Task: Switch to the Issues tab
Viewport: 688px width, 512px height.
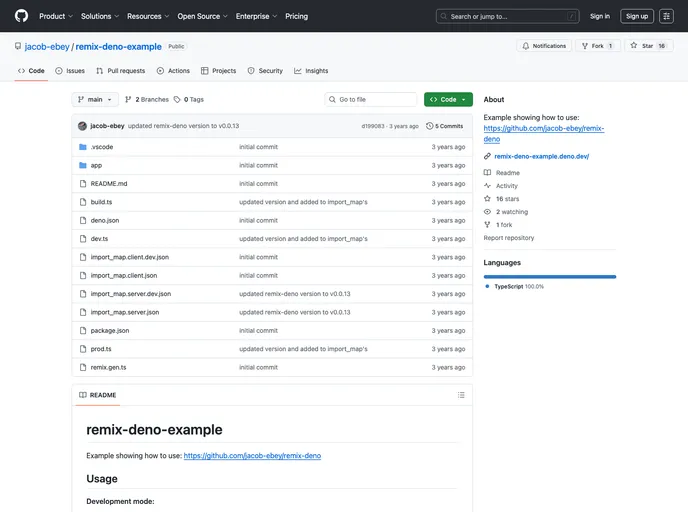Action: click(x=70, y=71)
